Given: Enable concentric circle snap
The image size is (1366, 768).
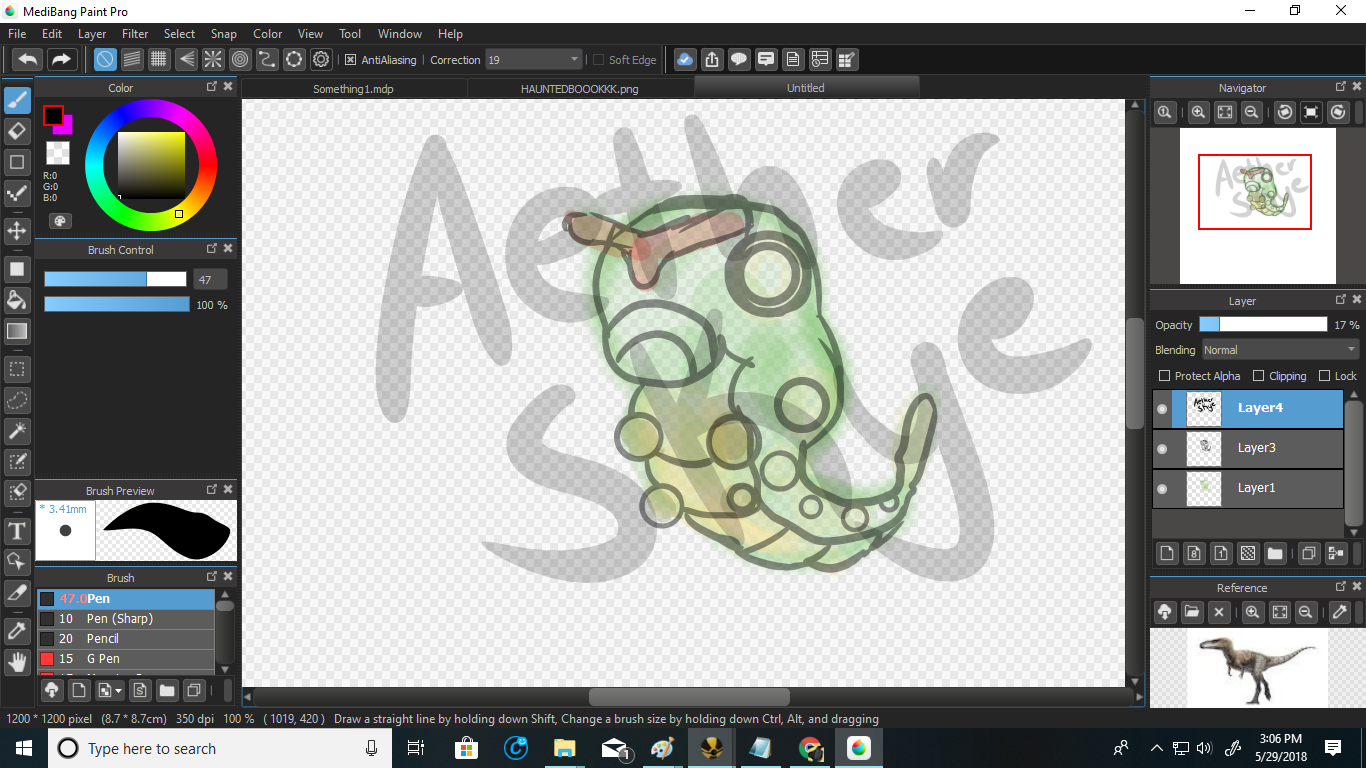Looking at the screenshot, I should point(240,60).
